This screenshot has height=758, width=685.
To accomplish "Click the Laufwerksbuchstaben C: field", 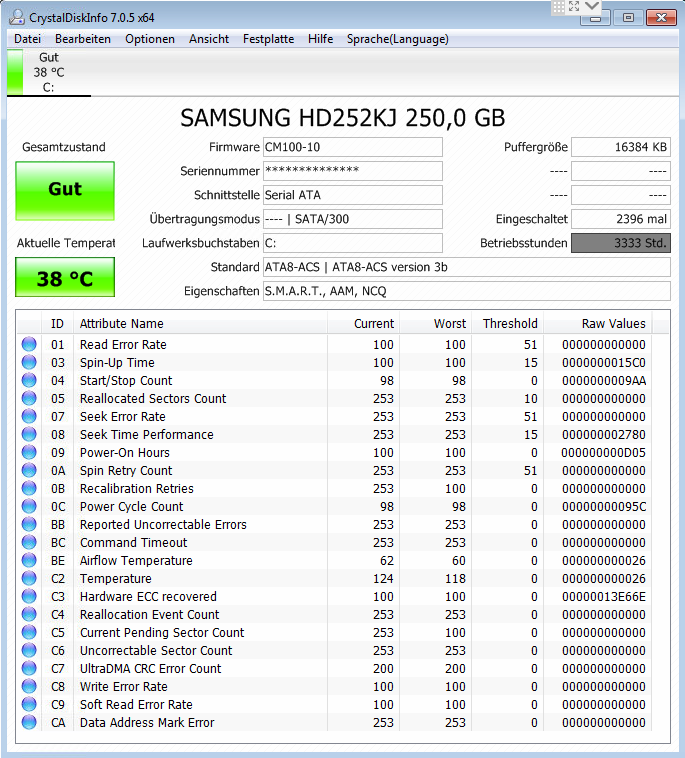I will tap(352, 243).
